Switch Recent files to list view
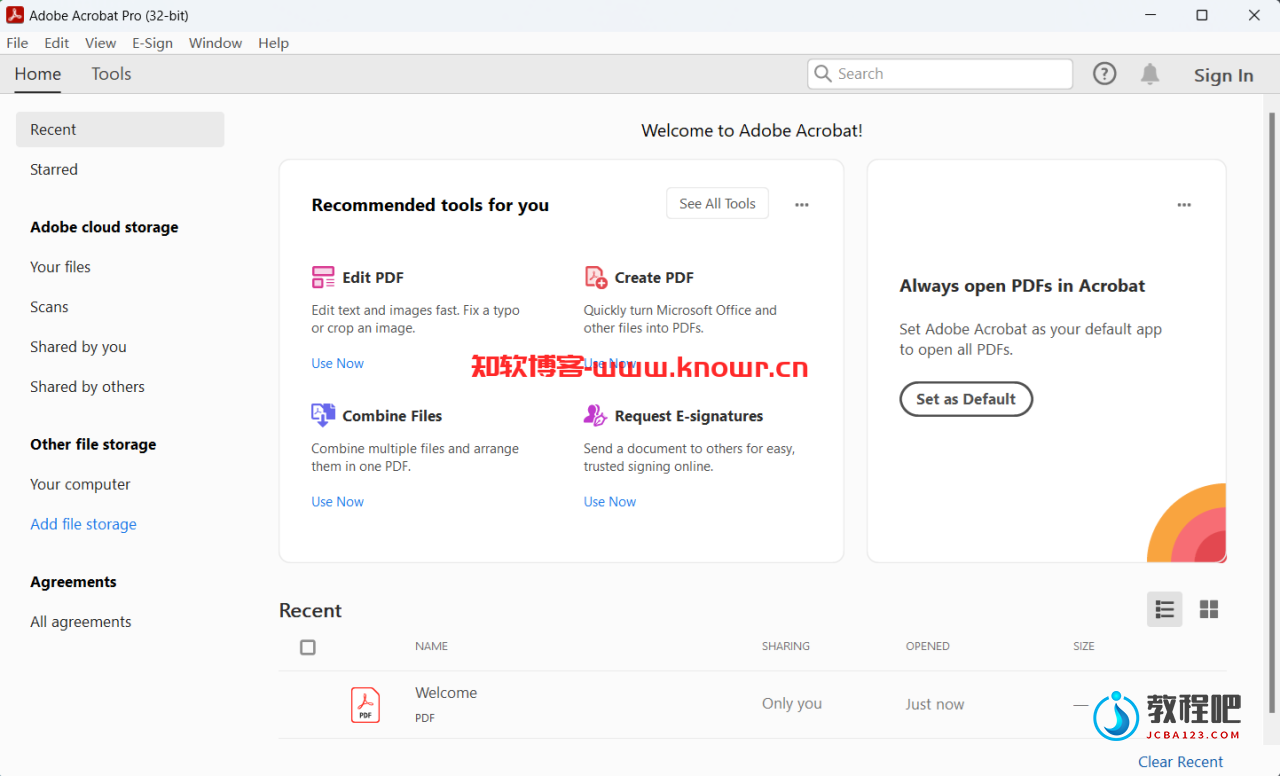Screen dimensions: 1280x776 tap(1164, 609)
